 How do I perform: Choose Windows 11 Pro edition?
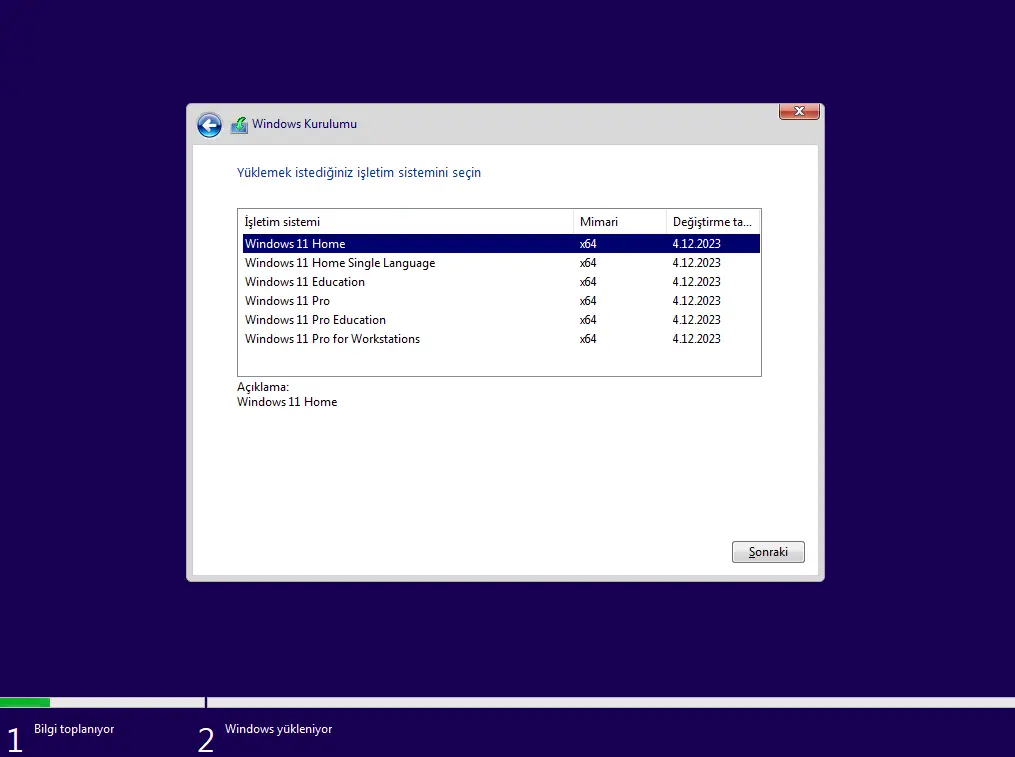point(501,300)
